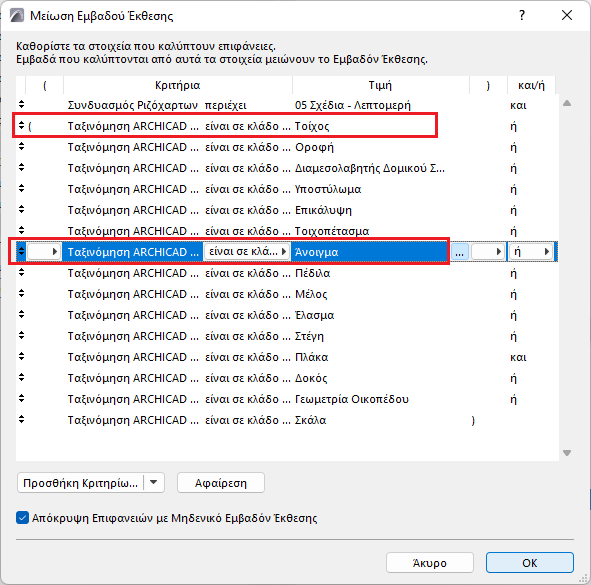This screenshot has height=585, width=591.
Task: Click the help question mark icon
Action: coord(522,15)
